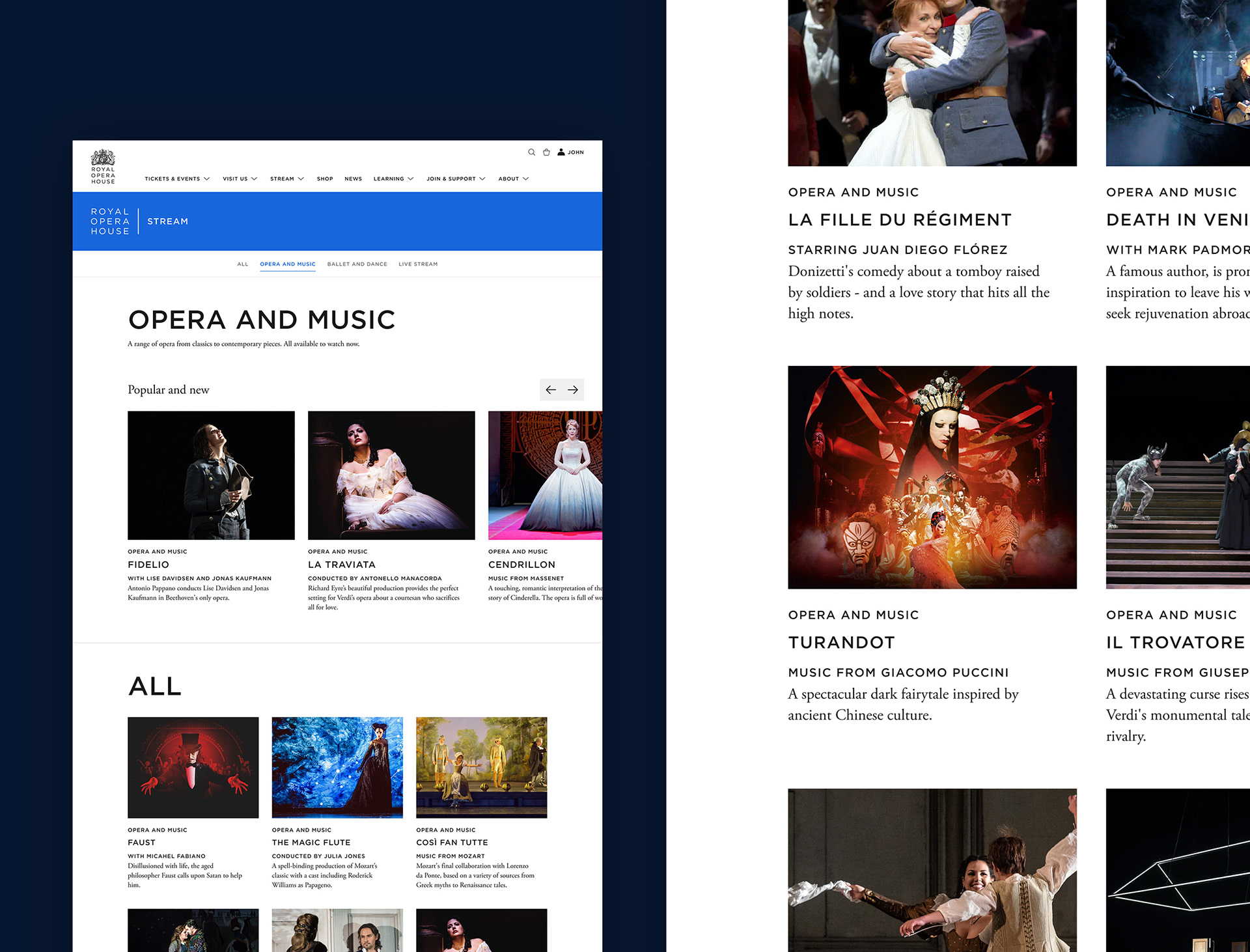The height and width of the screenshot is (952, 1250).
Task: Click THE MAGIC FLUTE title link
Action: [311, 843]
